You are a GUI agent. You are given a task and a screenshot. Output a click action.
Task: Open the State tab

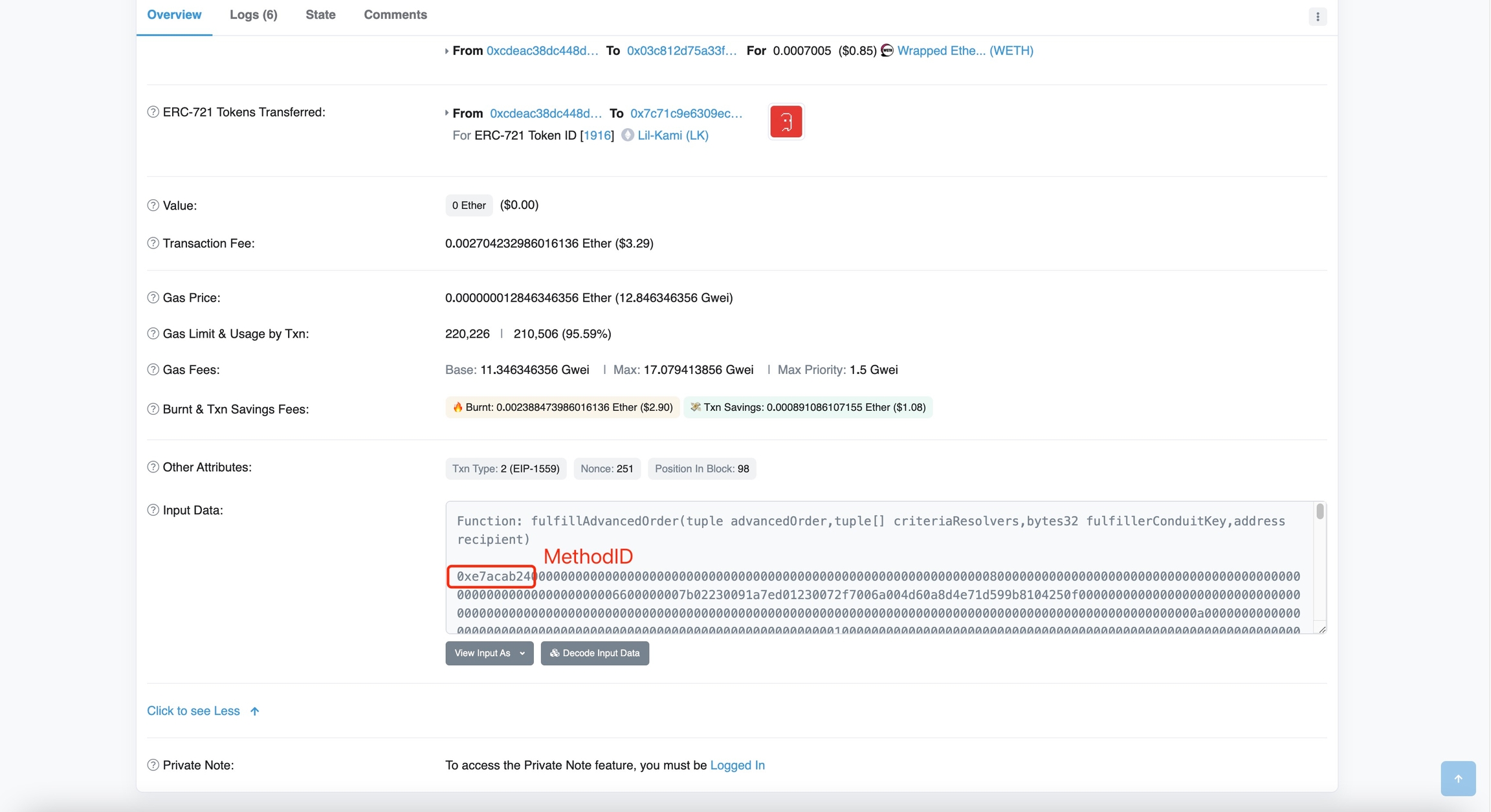[320, 15]
